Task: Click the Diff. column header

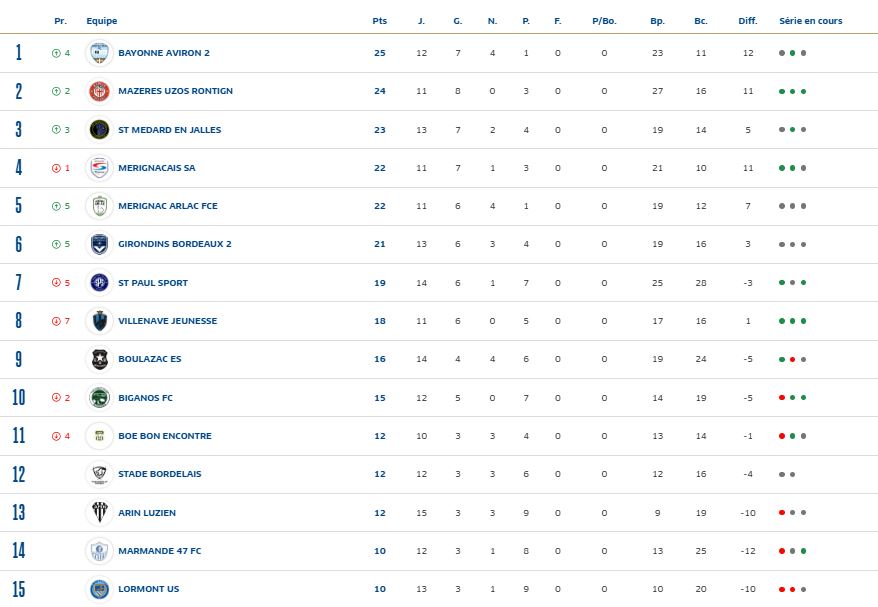Action: click(748, 21)
